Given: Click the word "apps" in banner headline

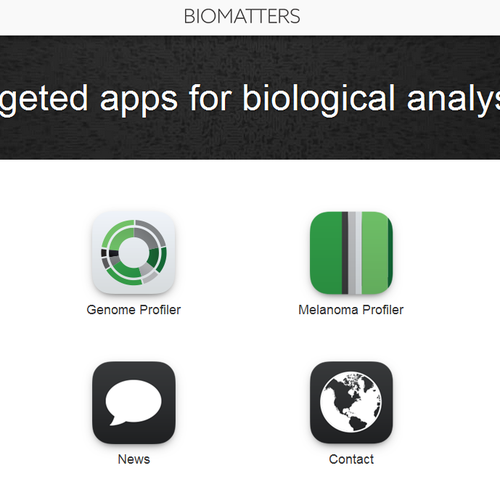Looking at the screenshot, I should [x=139, y=100].
